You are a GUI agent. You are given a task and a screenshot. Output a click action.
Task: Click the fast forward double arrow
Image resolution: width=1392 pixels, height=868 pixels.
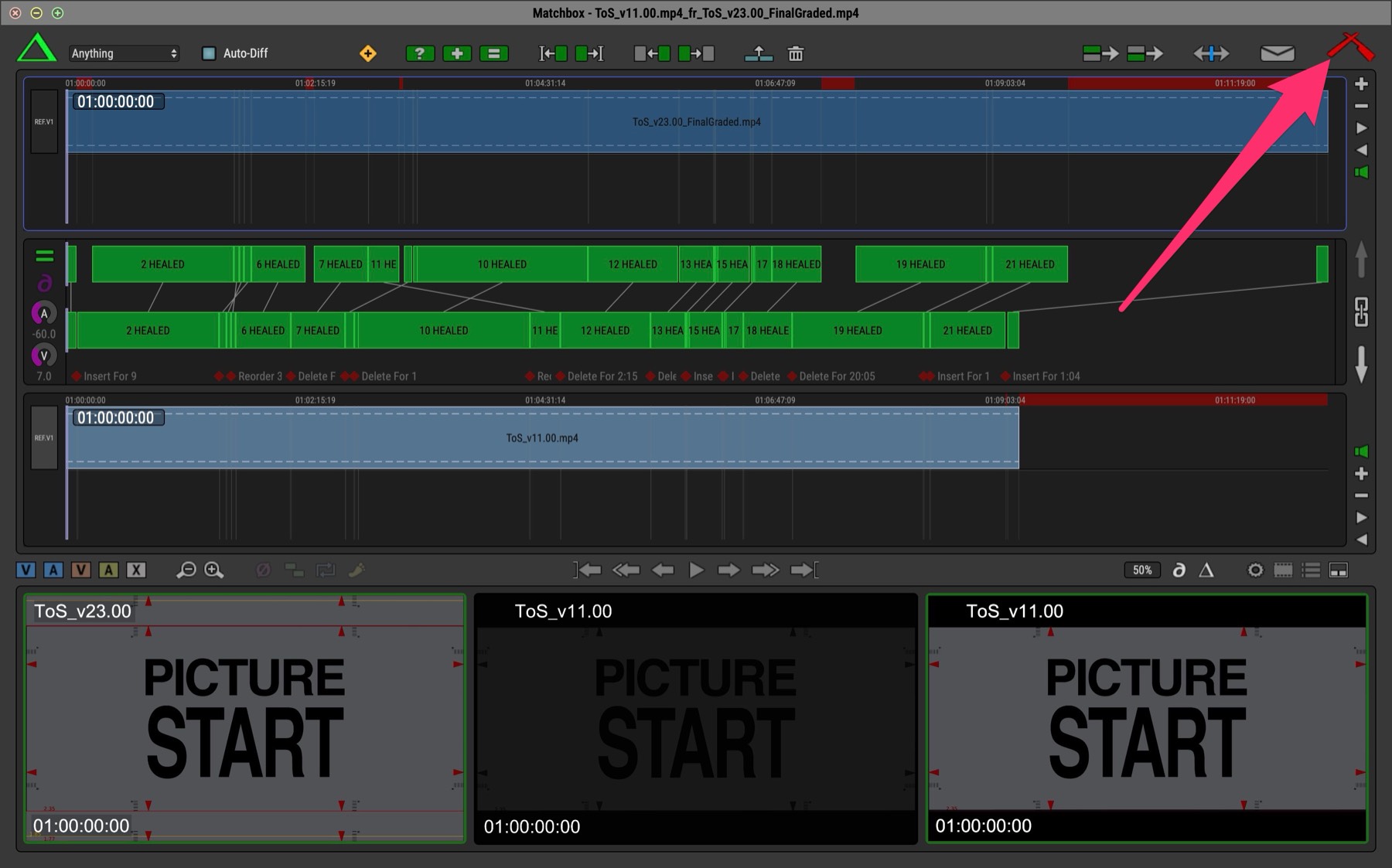(x=766, y=570)
